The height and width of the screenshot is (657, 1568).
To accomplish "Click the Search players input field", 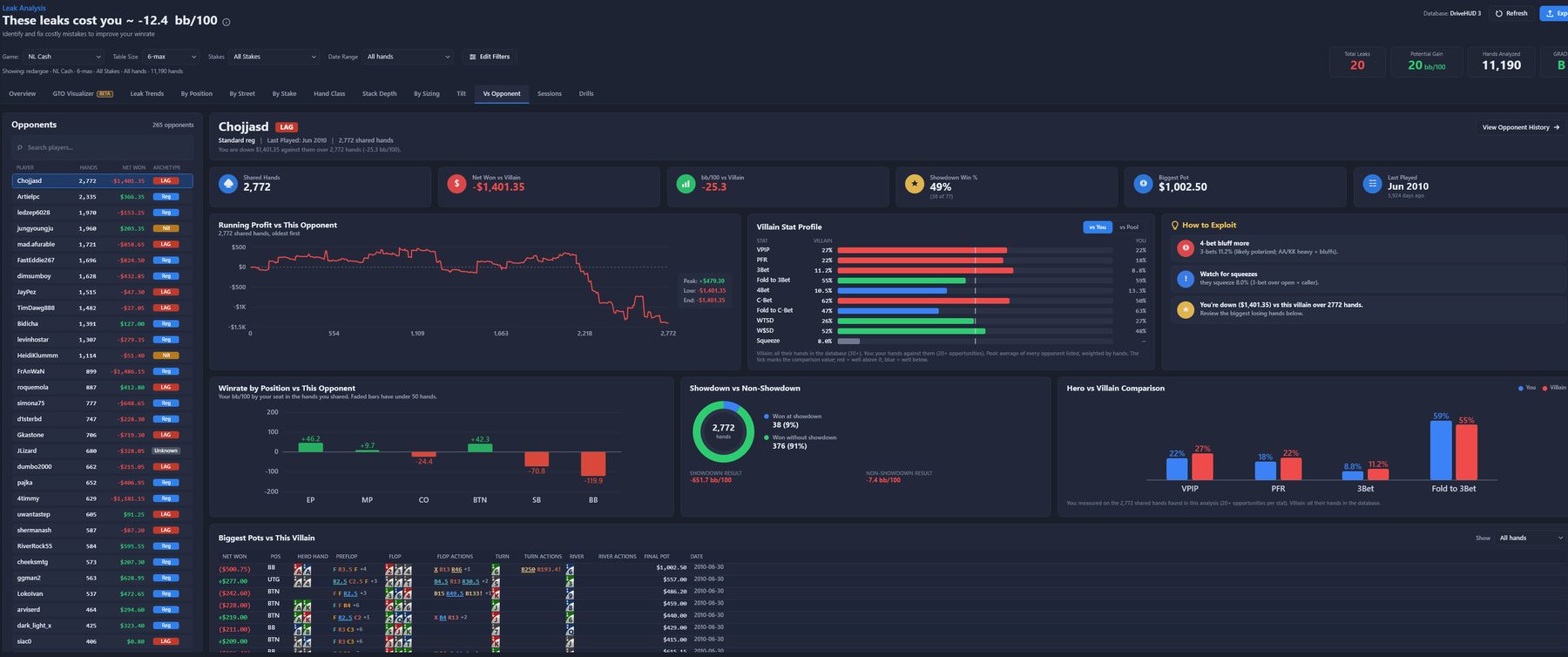I will tap(103, 147).
